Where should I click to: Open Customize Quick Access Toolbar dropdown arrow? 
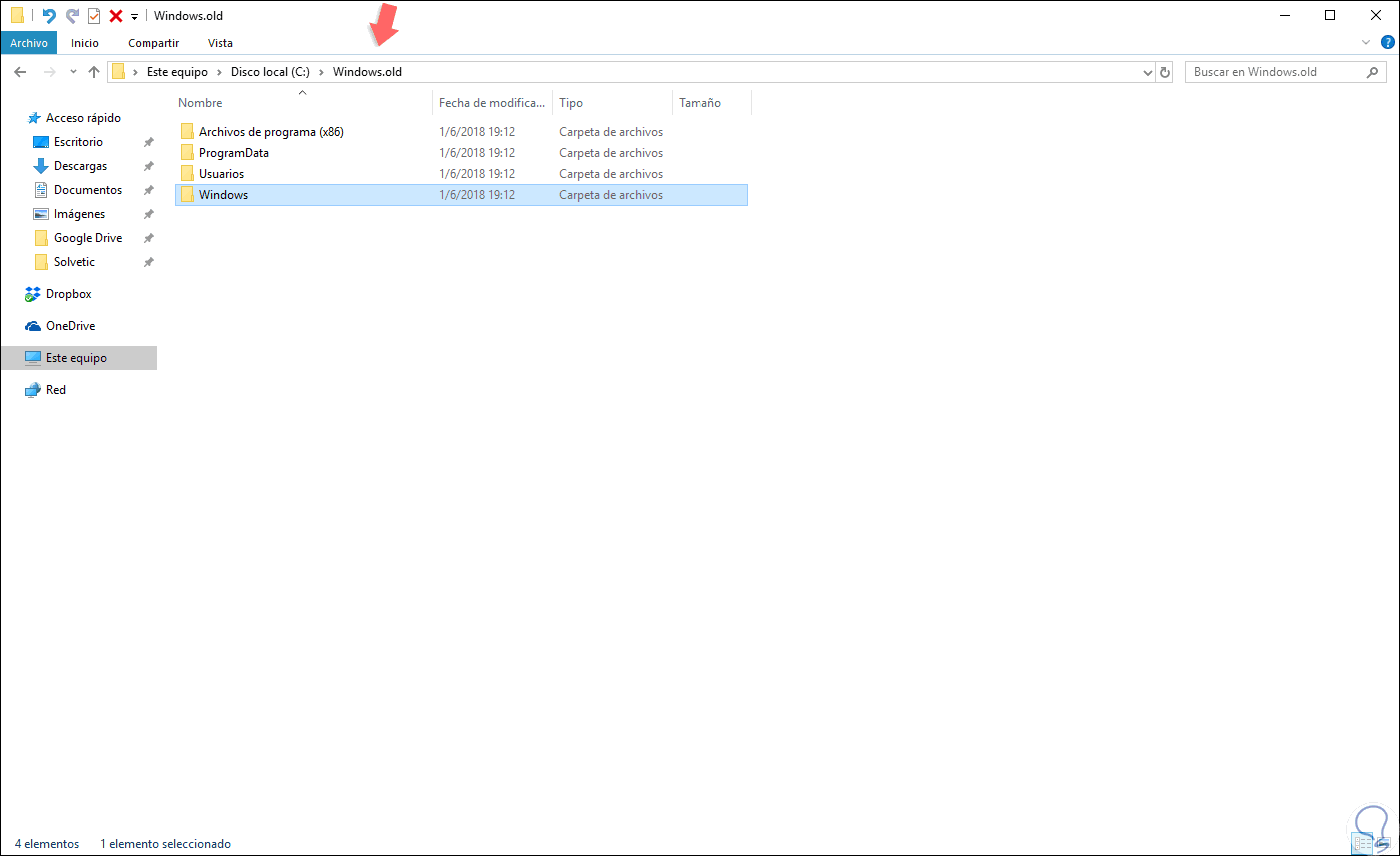point(134,17)
